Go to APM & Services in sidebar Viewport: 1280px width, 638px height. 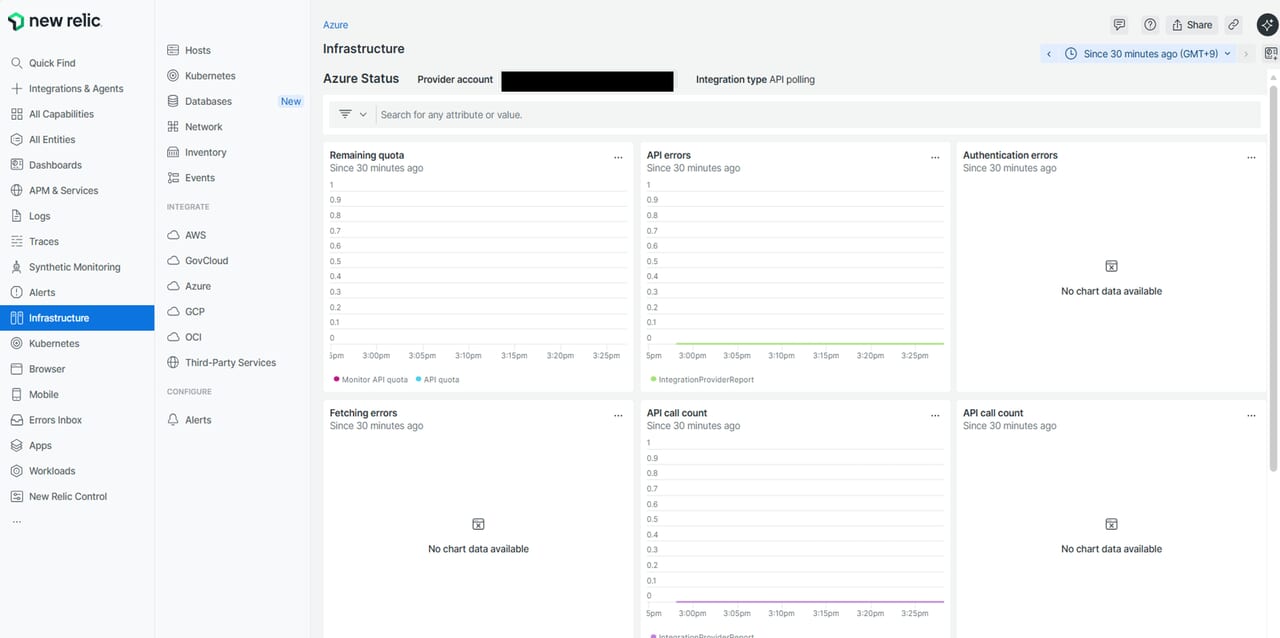pyautogui.click(x=63, y=191)
